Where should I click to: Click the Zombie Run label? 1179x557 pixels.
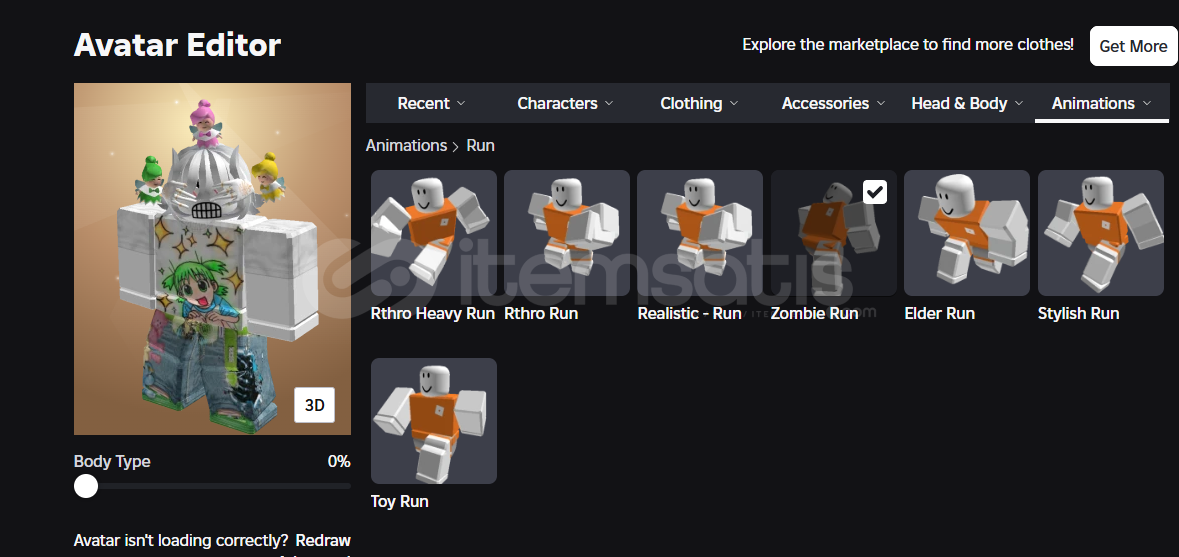(814, 313)
